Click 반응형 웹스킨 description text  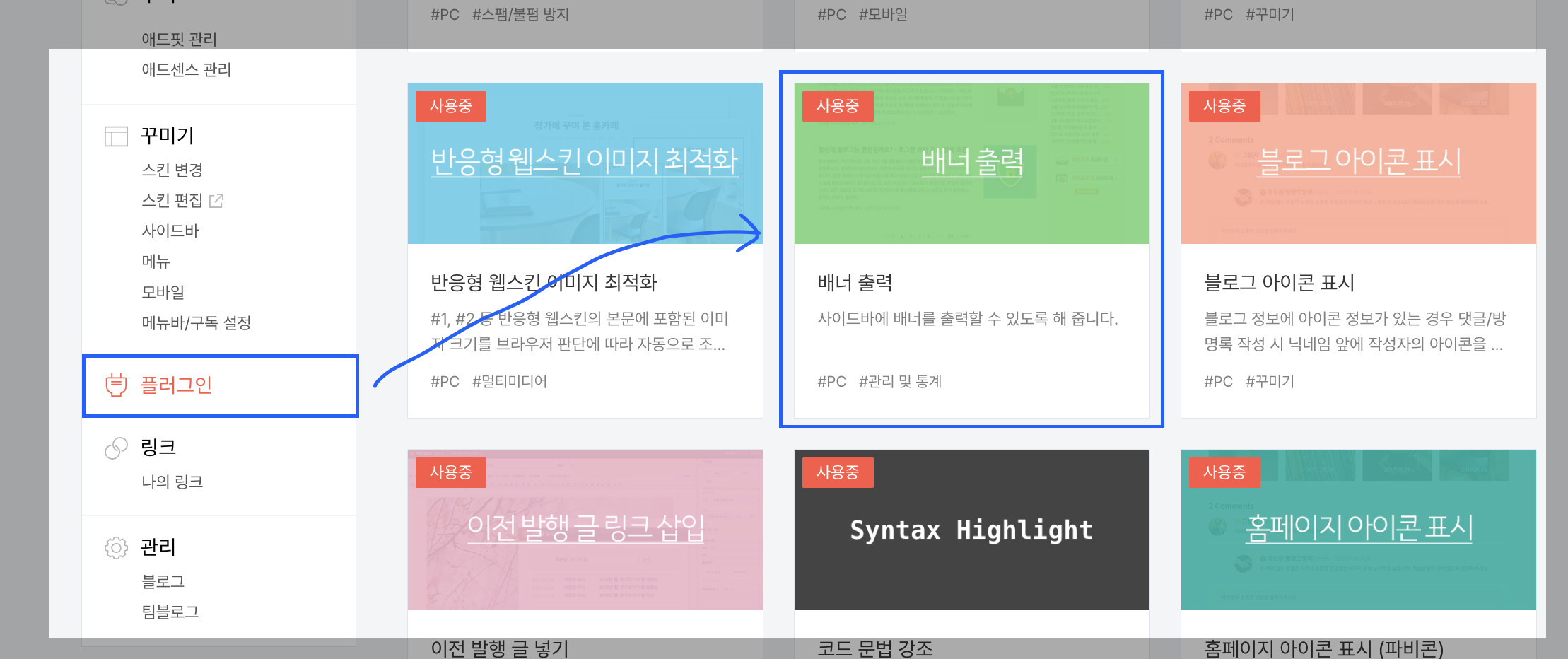(580, 332)
